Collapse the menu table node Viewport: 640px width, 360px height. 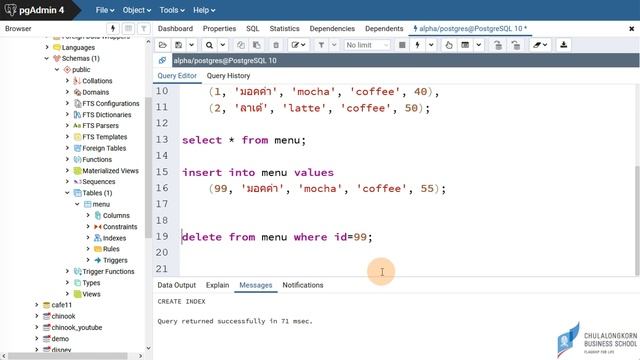pos(77,204)
